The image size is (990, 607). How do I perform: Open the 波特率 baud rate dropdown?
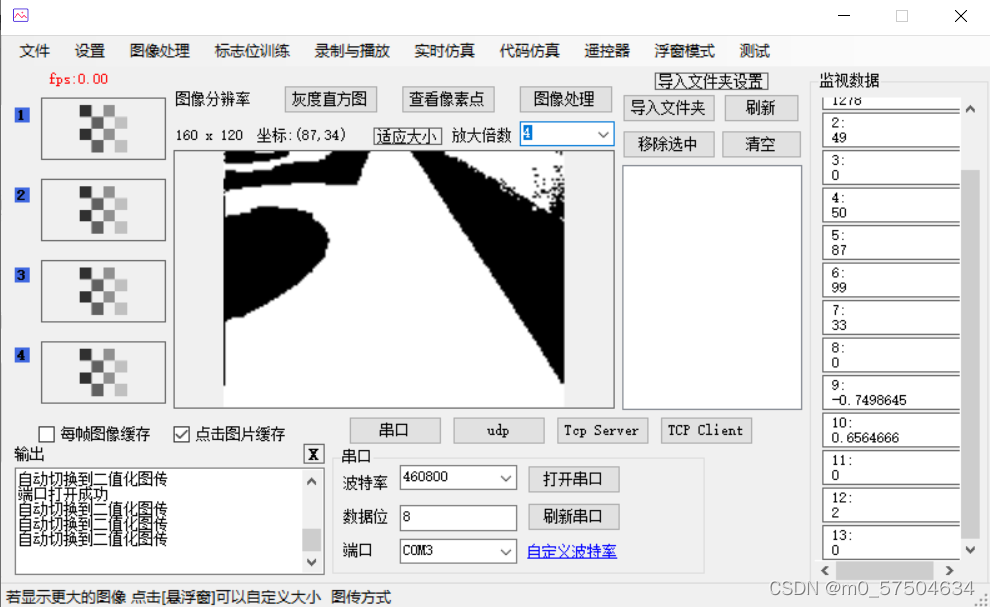[x=506, y=478]
